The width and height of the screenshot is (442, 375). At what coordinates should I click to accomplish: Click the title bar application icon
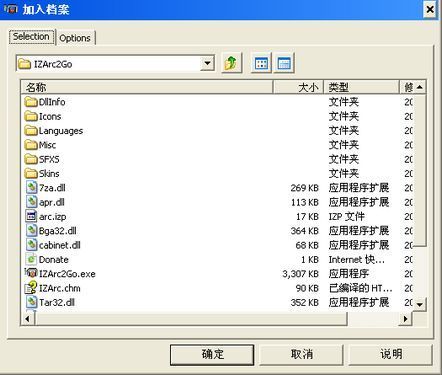point(10,9)
